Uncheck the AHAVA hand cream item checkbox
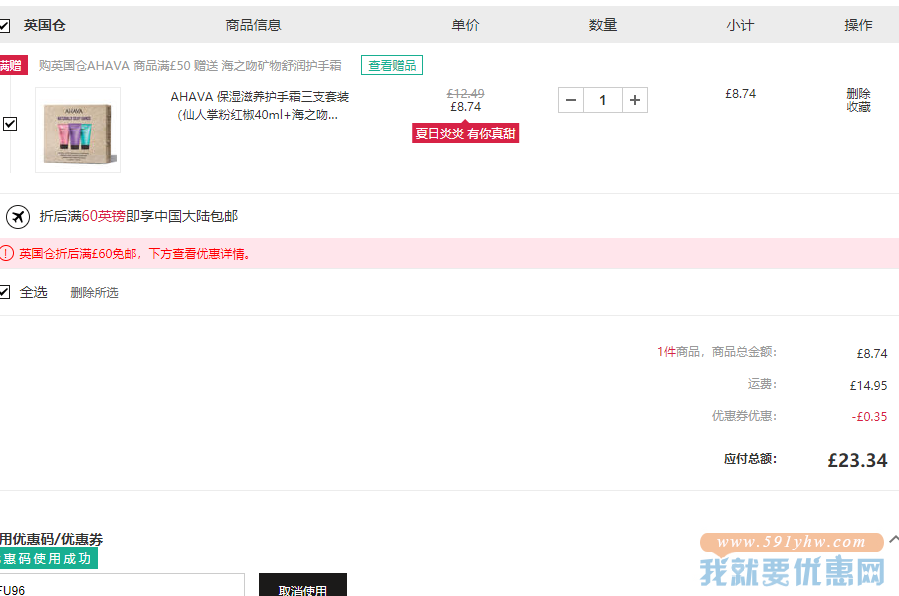Image resolution: width=899 pixels, height=596 pixels. point(10,124)
